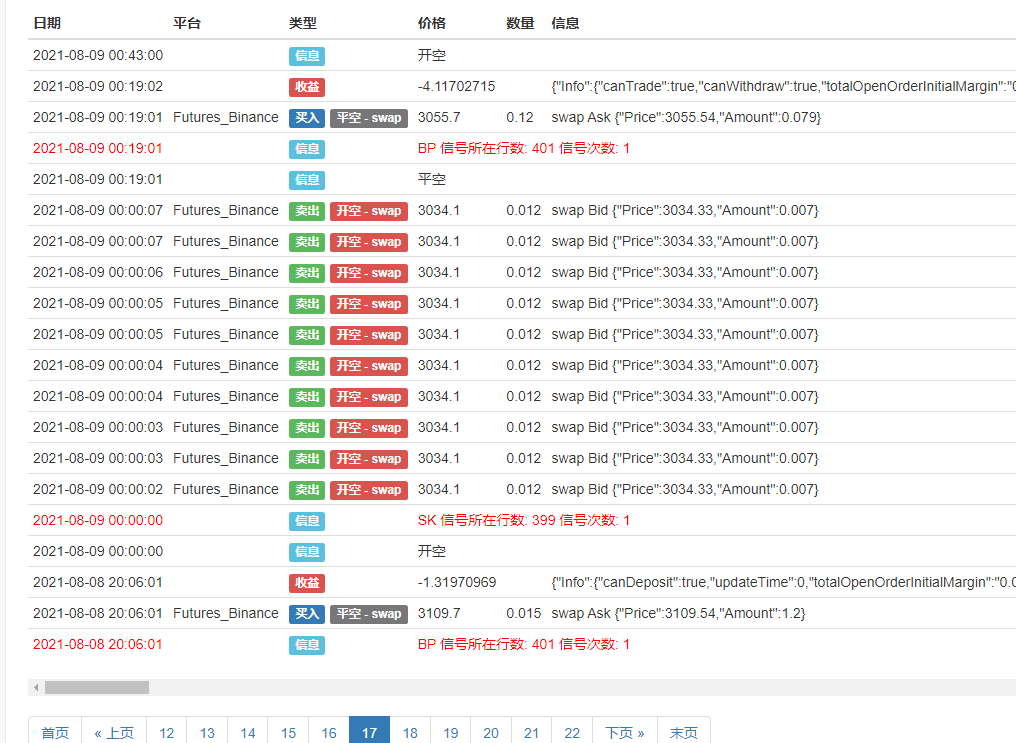Click the 平台 column header
This screenshot has height=743, width=1016.
[187, 23]
